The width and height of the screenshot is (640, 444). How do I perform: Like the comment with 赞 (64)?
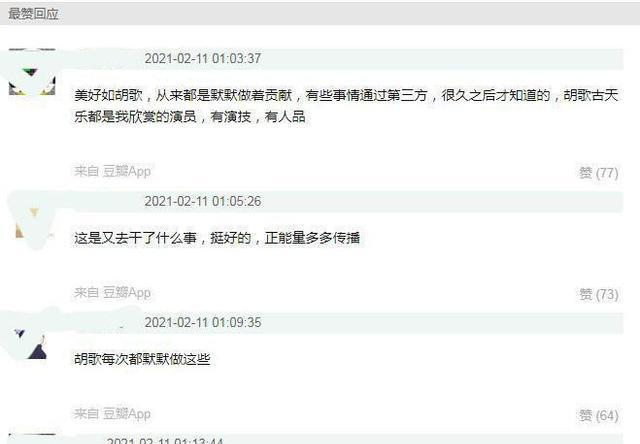click(598, 416)
